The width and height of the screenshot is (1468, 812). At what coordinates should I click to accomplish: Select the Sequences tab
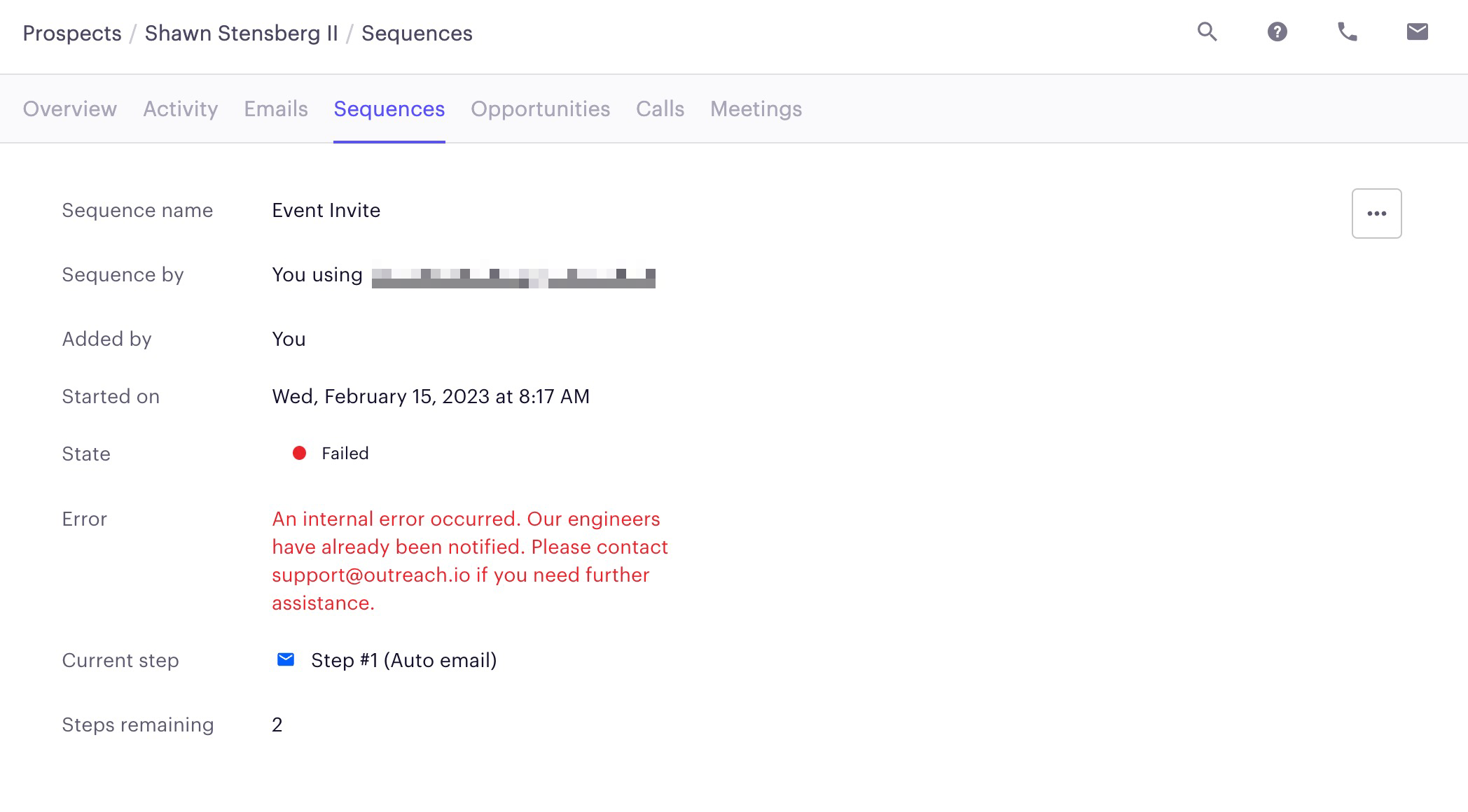(x=389, y=109)
